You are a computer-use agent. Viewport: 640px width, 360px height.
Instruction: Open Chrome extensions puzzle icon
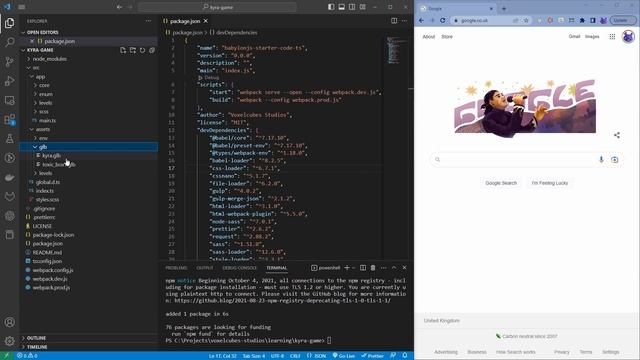pyautogui.click(x=582, y=20)
